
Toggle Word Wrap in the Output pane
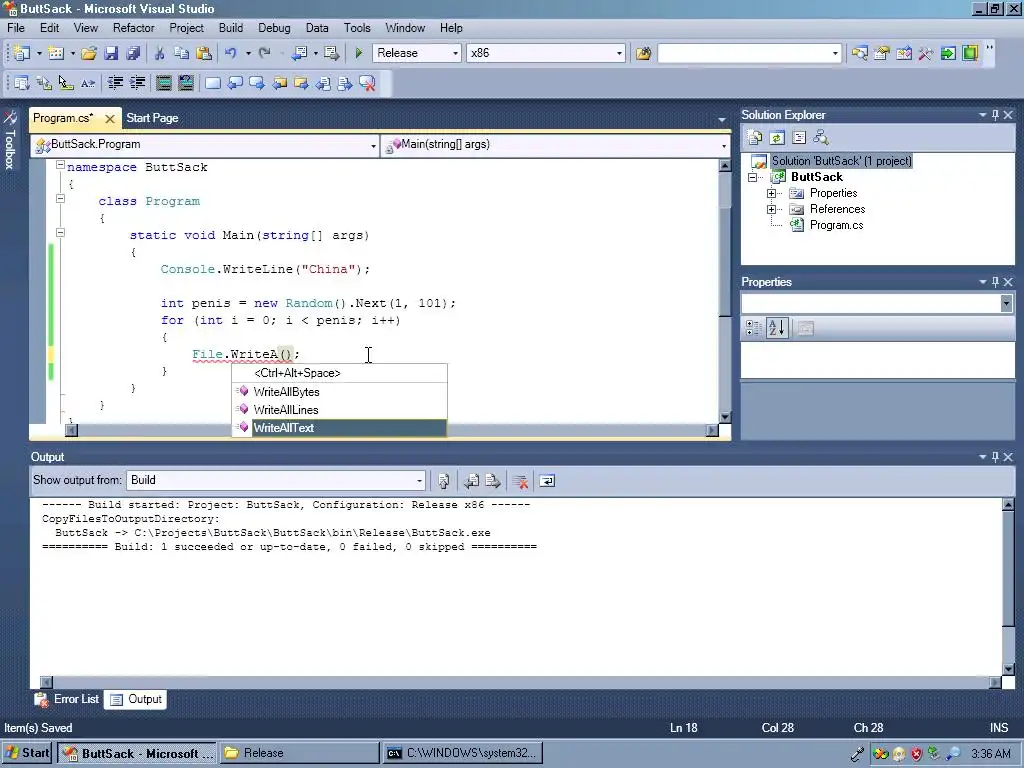click(547, 481)
